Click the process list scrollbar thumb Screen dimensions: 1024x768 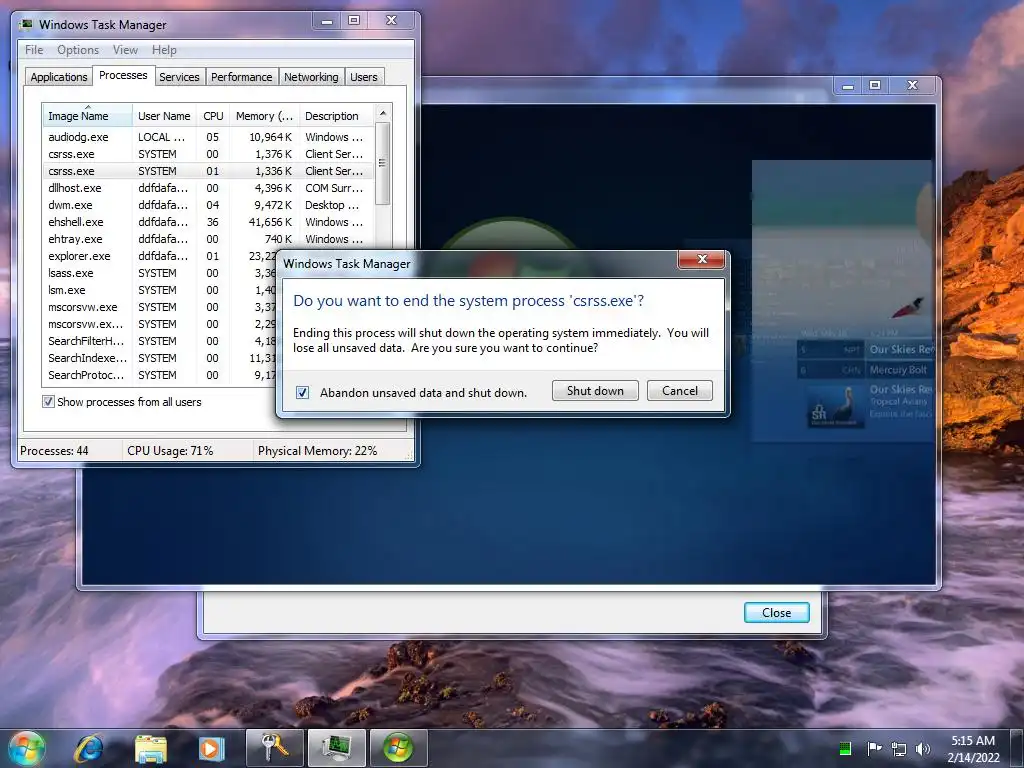383,163
